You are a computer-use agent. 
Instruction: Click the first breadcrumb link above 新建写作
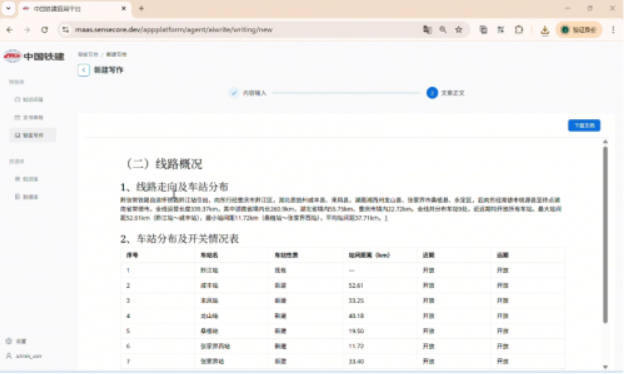[x=88, y=54]
